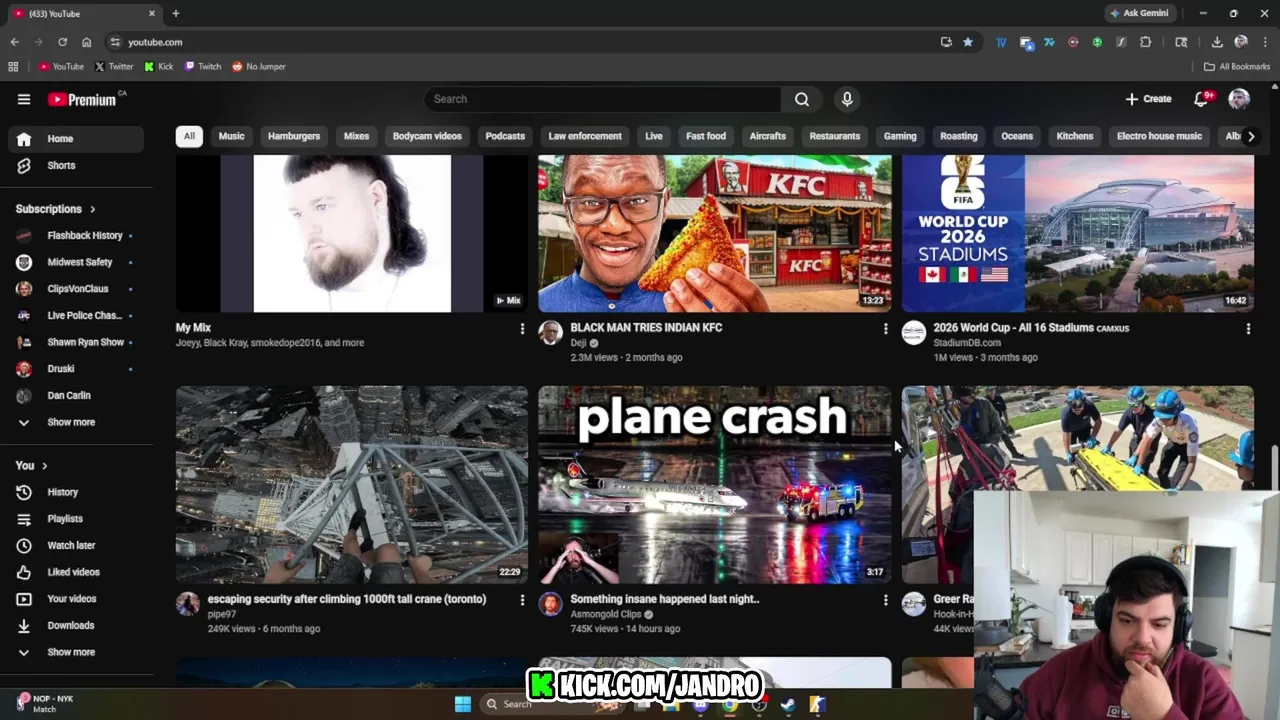Viewport: 1280px width, 720px height.
Task: Open the All Bookmarks folder
Action: (x=1237, y=67)
